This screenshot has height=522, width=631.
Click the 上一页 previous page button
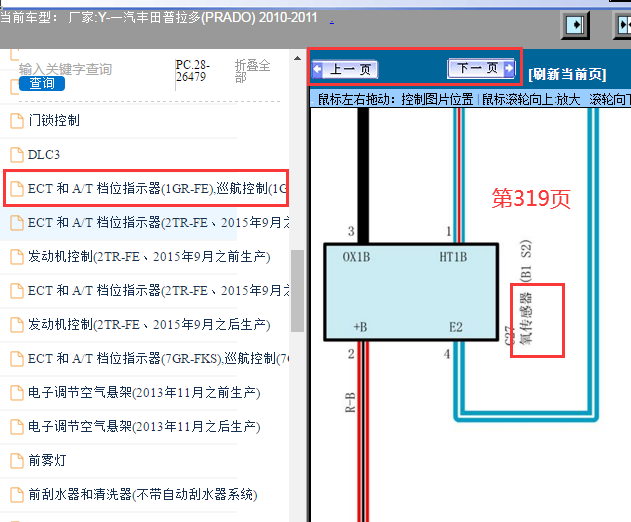pos(345,70)
